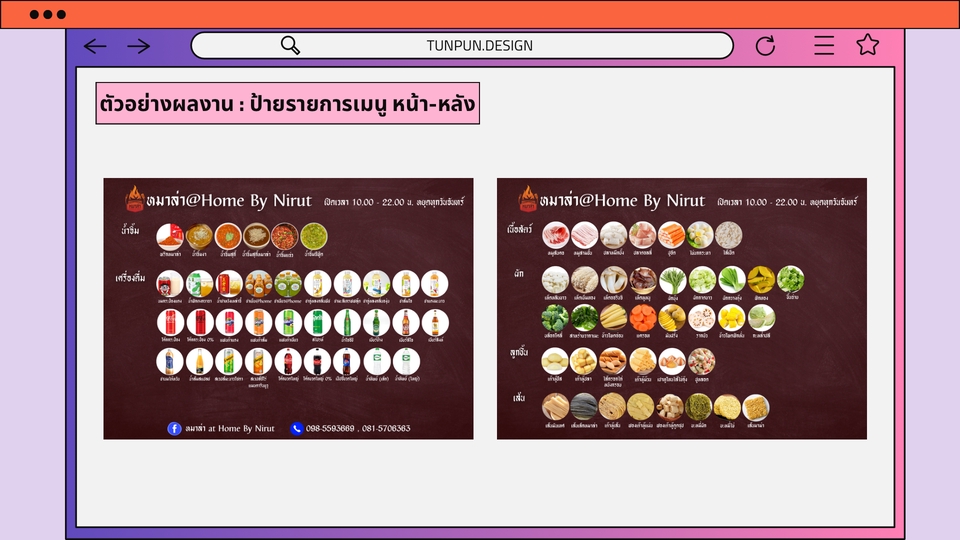The width and height of the screenshot is (960, 540).
Task: Click the baby corn icon
Action: [x=613, y=319]
